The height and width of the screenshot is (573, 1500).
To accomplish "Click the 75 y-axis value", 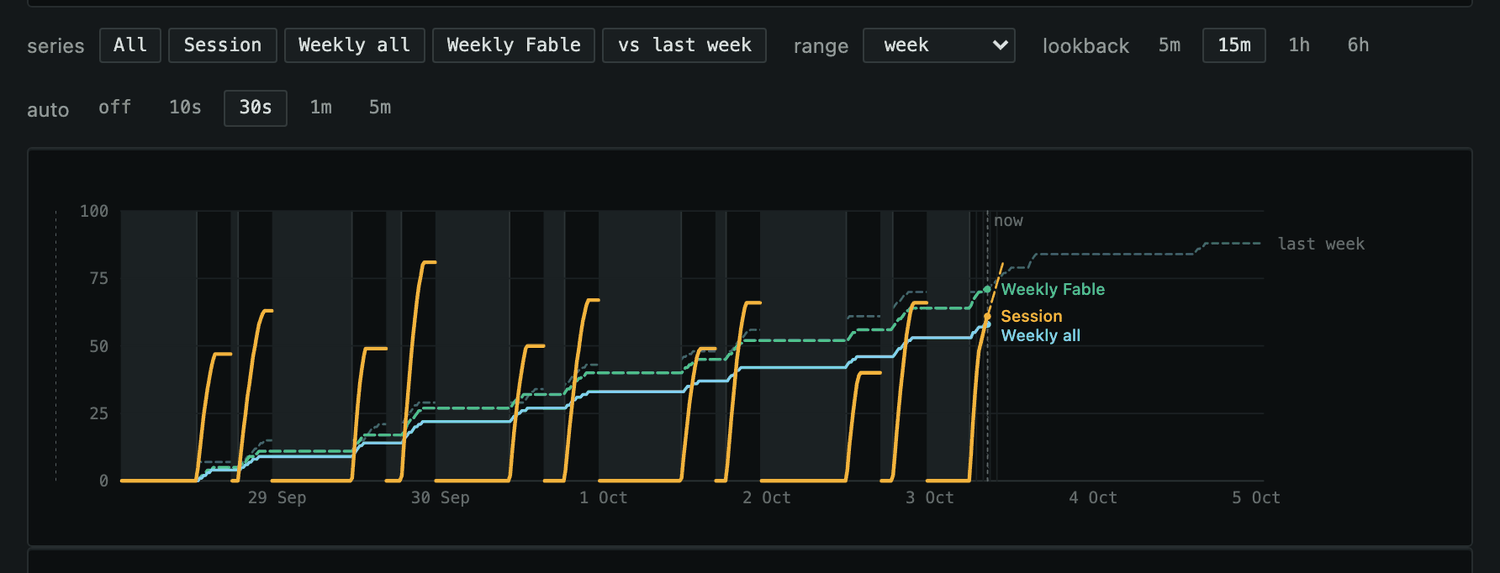I will coord(99,279).
